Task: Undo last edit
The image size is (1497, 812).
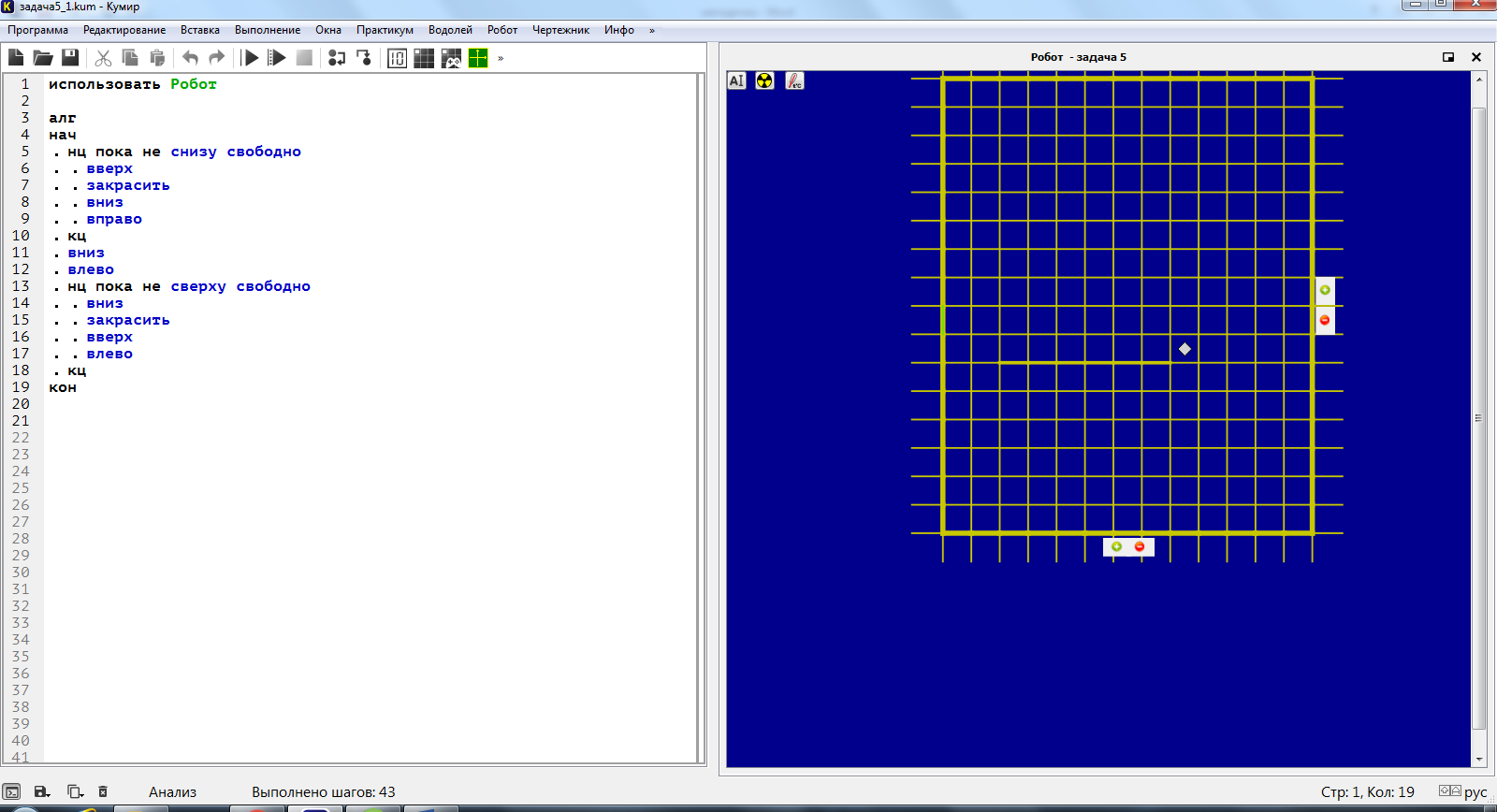Action: 190,58
